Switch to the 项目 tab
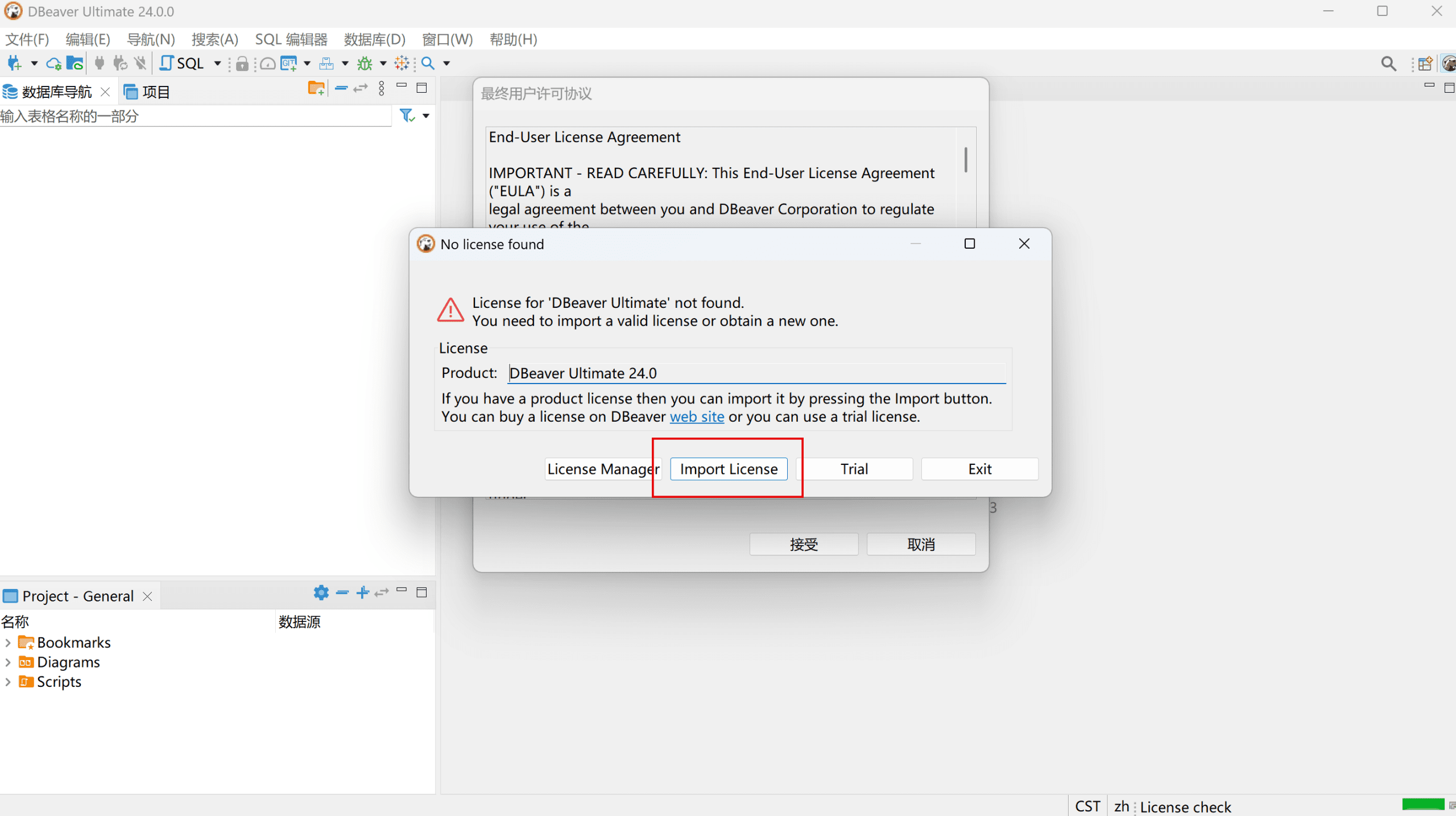 pos(147,92)
